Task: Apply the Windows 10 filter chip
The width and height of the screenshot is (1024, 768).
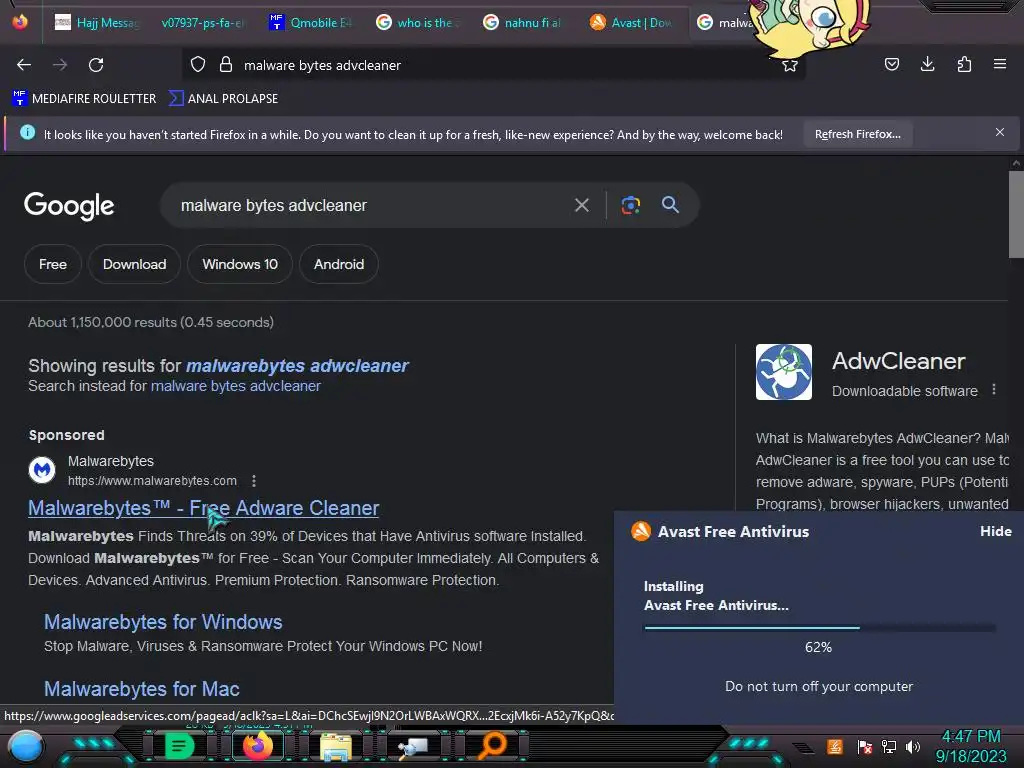Action: click(x=240, y=264)
